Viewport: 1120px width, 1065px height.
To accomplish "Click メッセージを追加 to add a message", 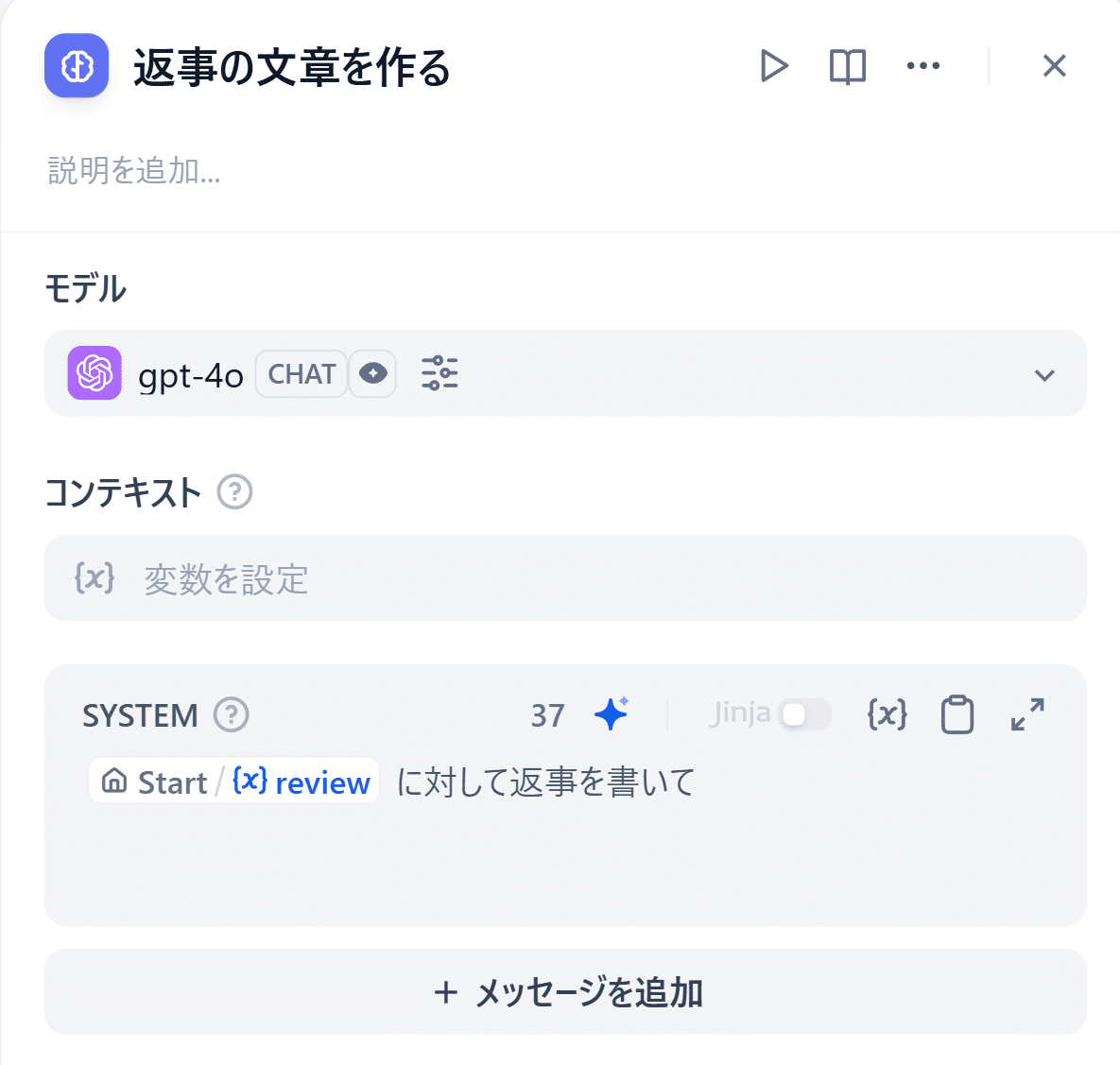I will [x=565, y=991].
